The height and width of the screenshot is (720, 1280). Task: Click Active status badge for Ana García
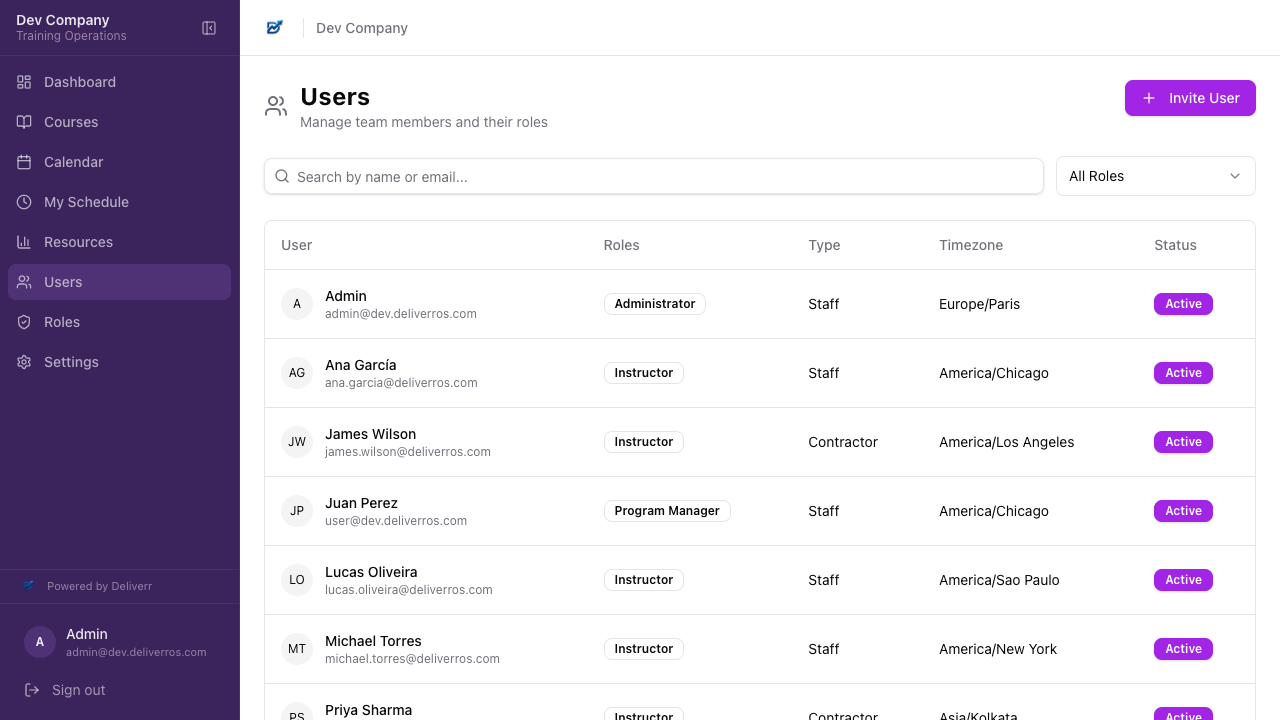(1183, 373)
